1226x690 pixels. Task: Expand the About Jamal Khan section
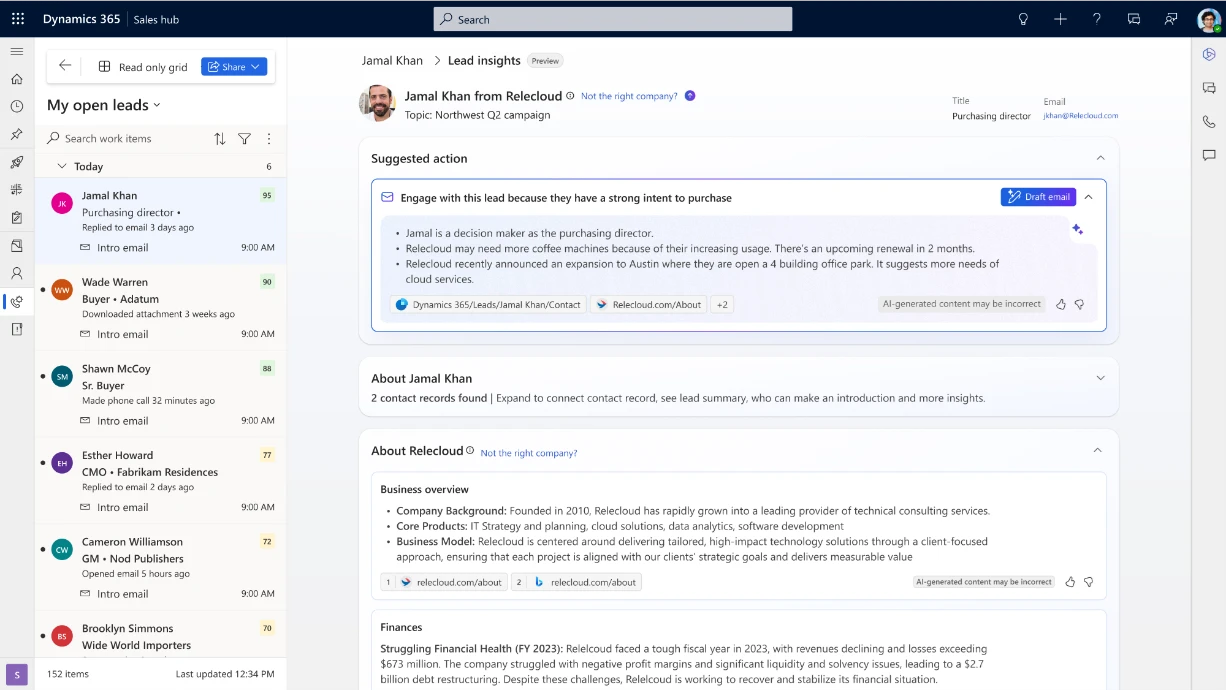pyautogui.click(x=1101, y=378)
